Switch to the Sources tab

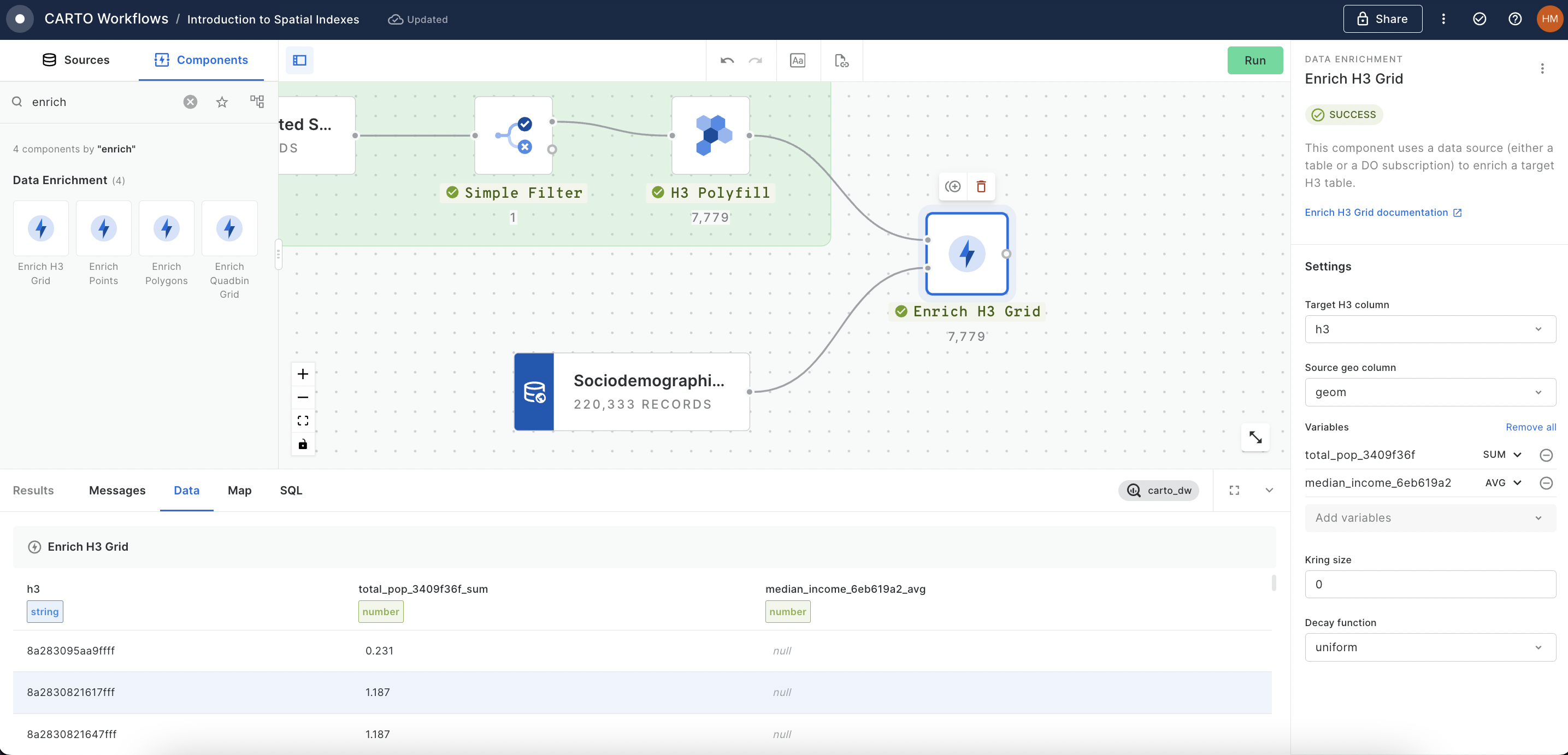[x=75, y=60]
